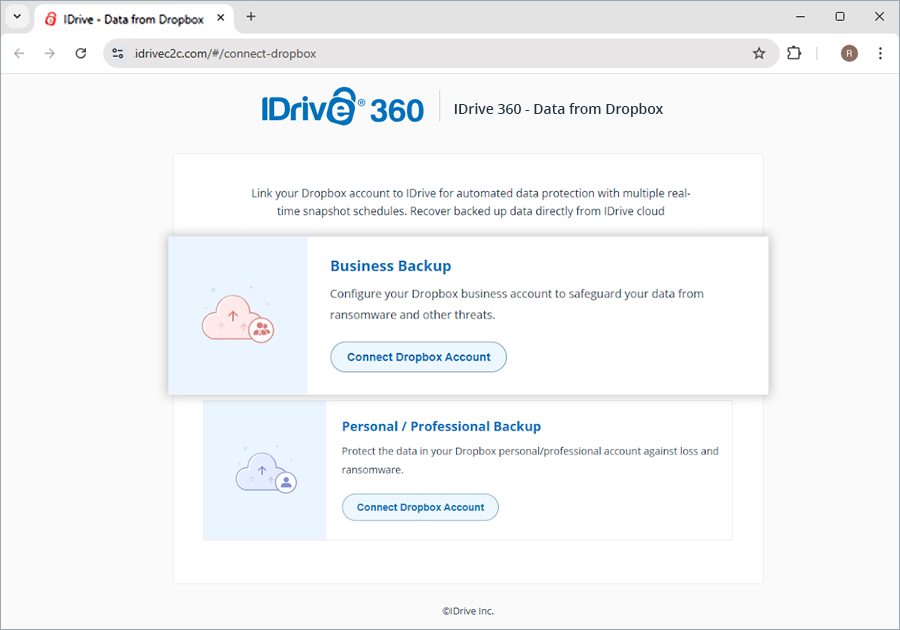Select the IDrive - Data from Dropbox tab

[x=134, y=19]
